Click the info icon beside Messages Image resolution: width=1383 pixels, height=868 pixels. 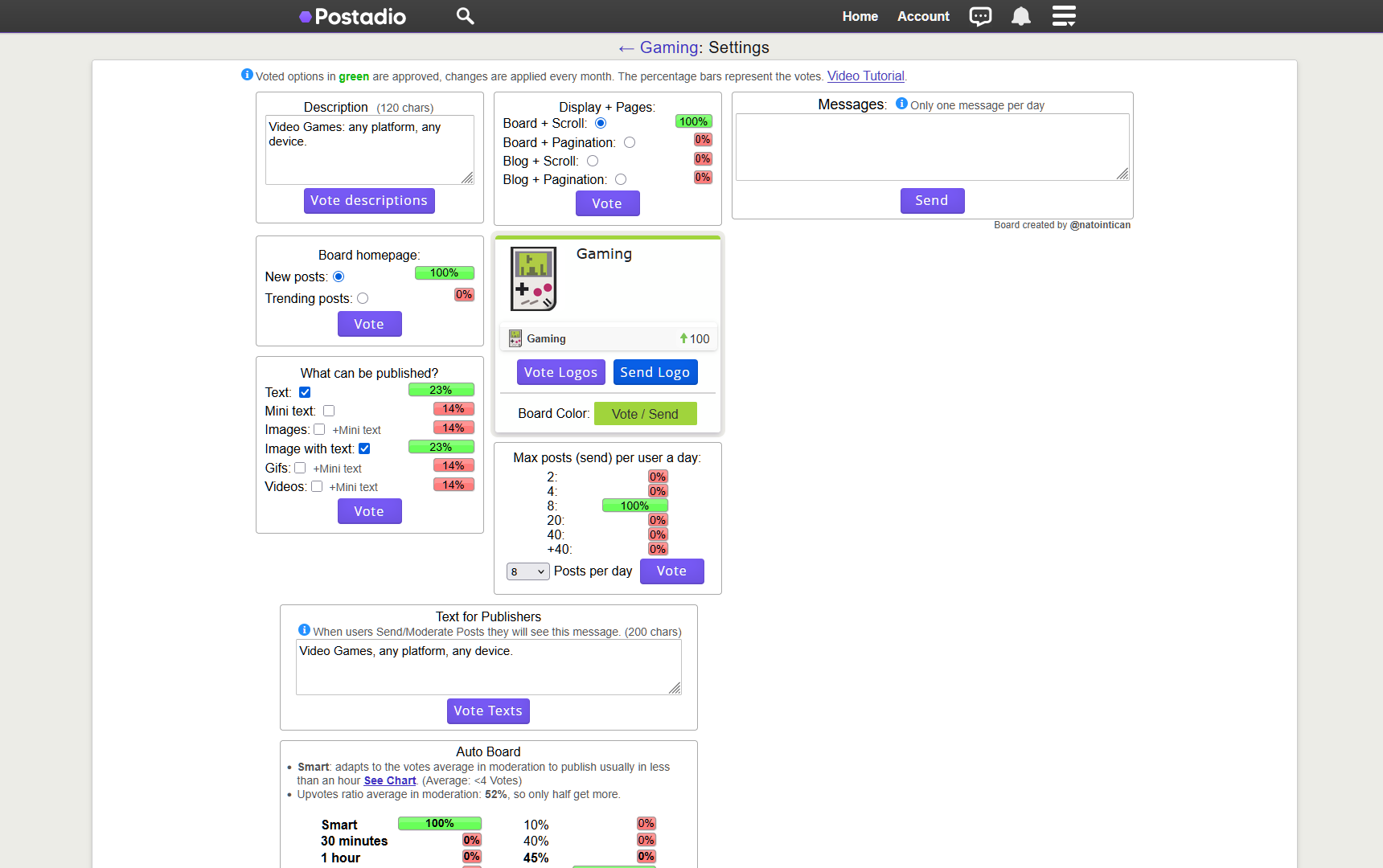tap(901, 103)
